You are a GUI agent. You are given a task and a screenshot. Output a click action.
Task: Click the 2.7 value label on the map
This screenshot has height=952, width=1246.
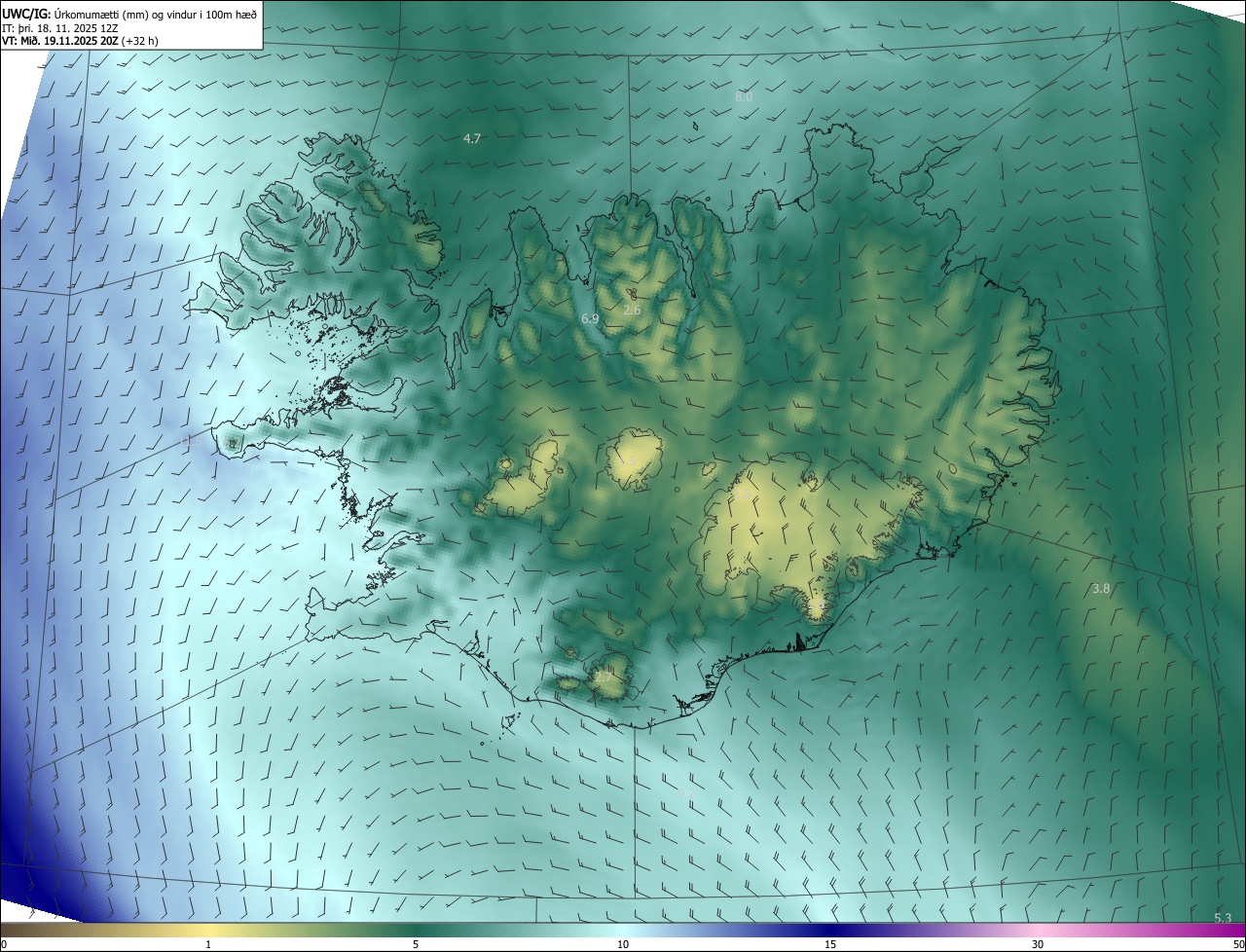(x=604, y=677)
